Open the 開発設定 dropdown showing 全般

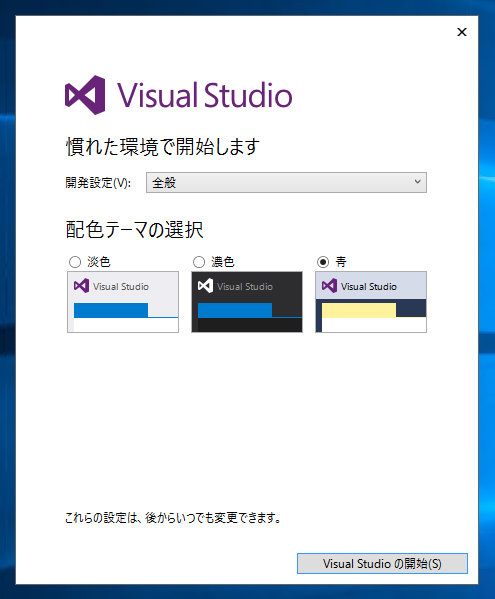[286, 183]
